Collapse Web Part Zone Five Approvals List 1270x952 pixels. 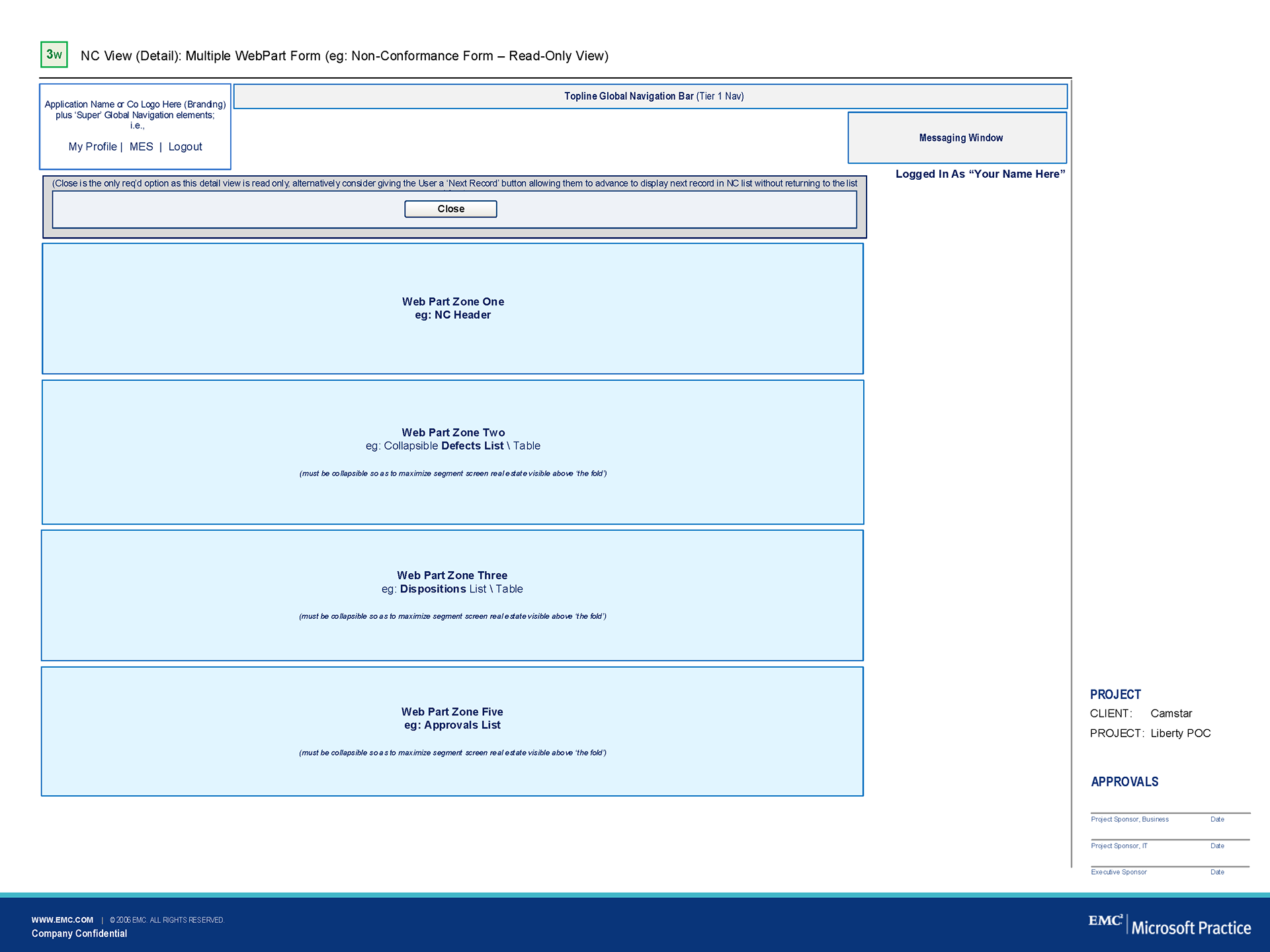coord(452,719)
